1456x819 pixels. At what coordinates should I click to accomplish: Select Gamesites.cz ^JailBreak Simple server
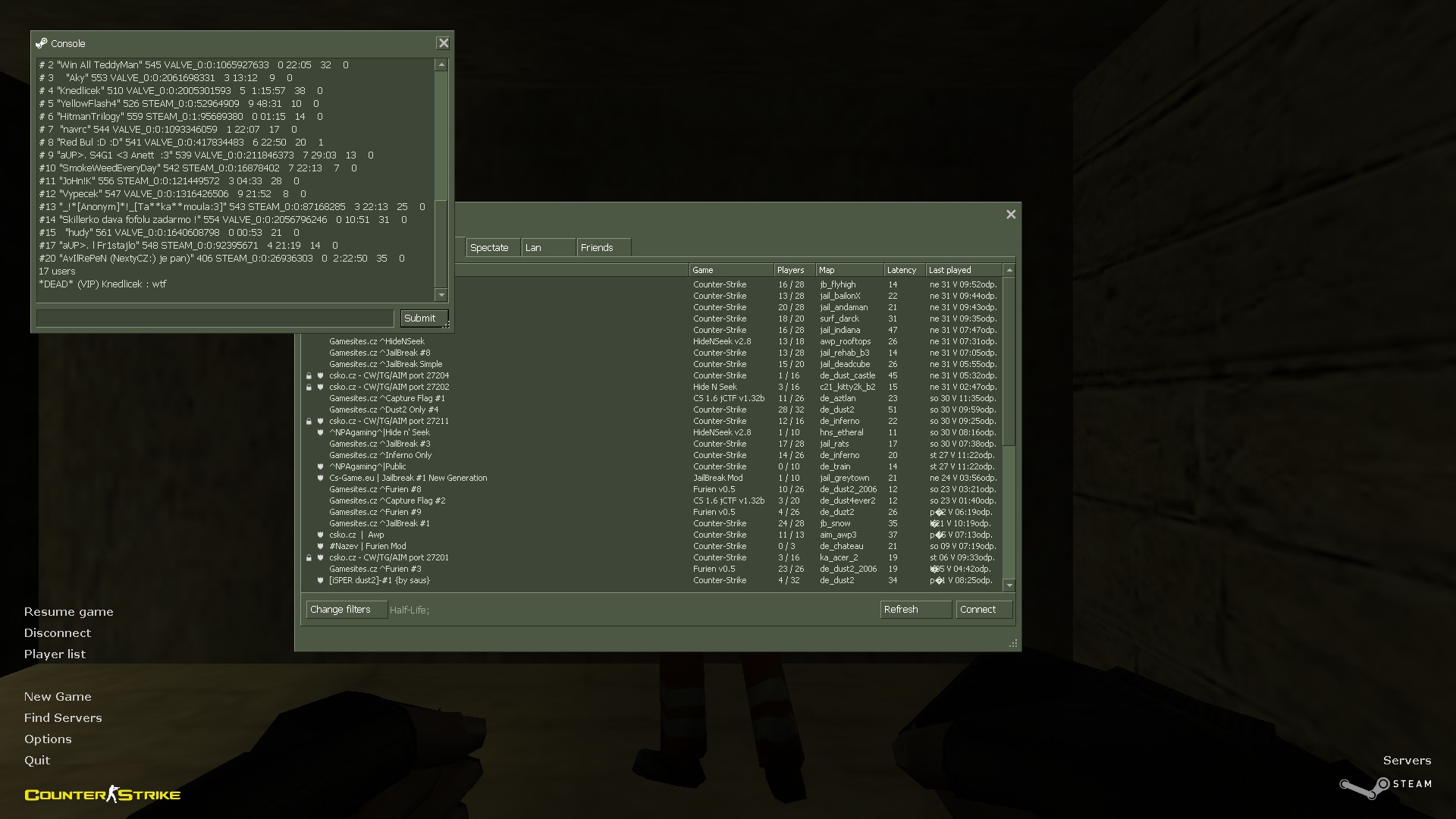652,365
